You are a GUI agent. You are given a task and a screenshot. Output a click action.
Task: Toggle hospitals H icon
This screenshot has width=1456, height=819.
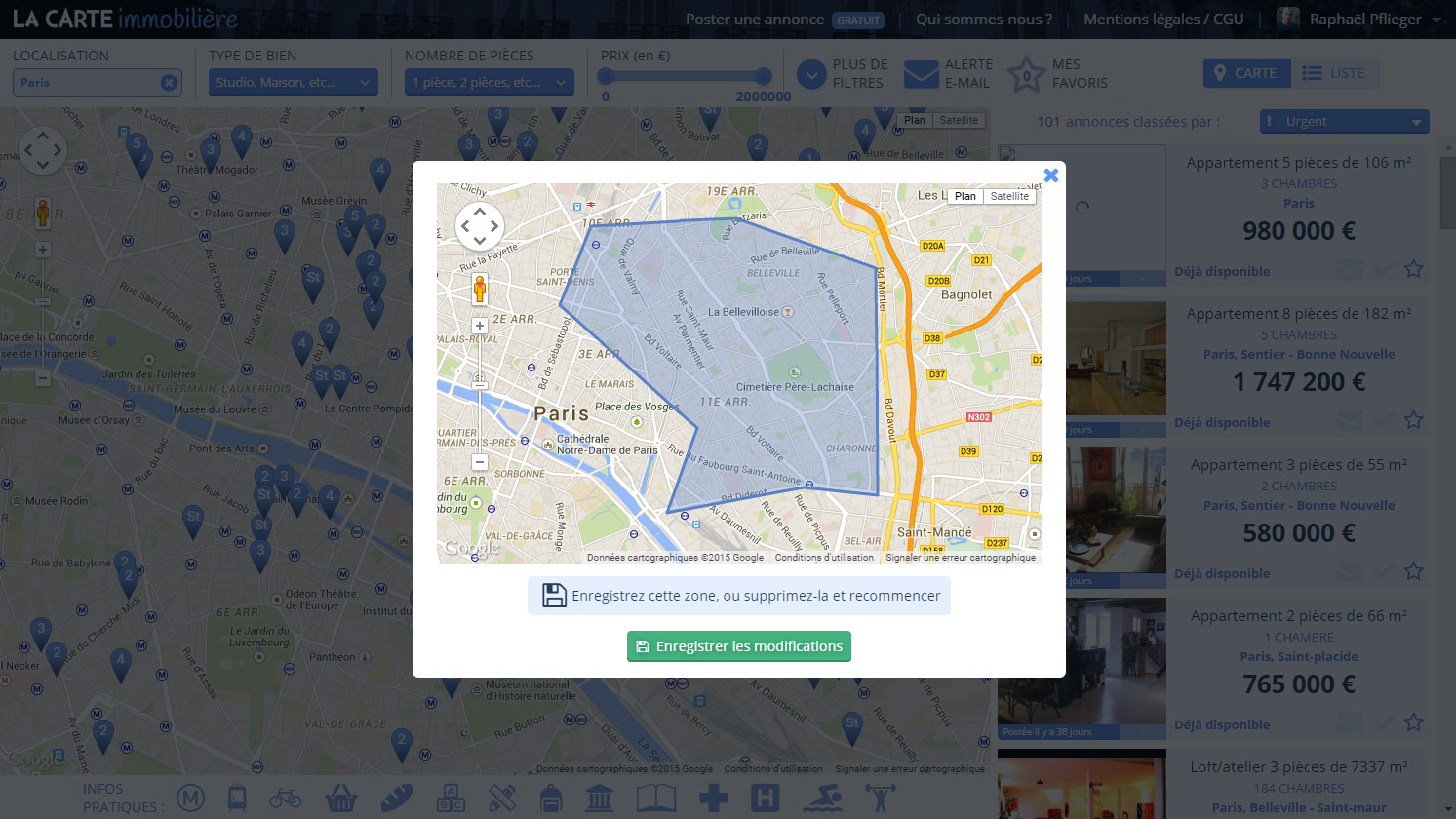pyautogui.click(x=766, y=799)
